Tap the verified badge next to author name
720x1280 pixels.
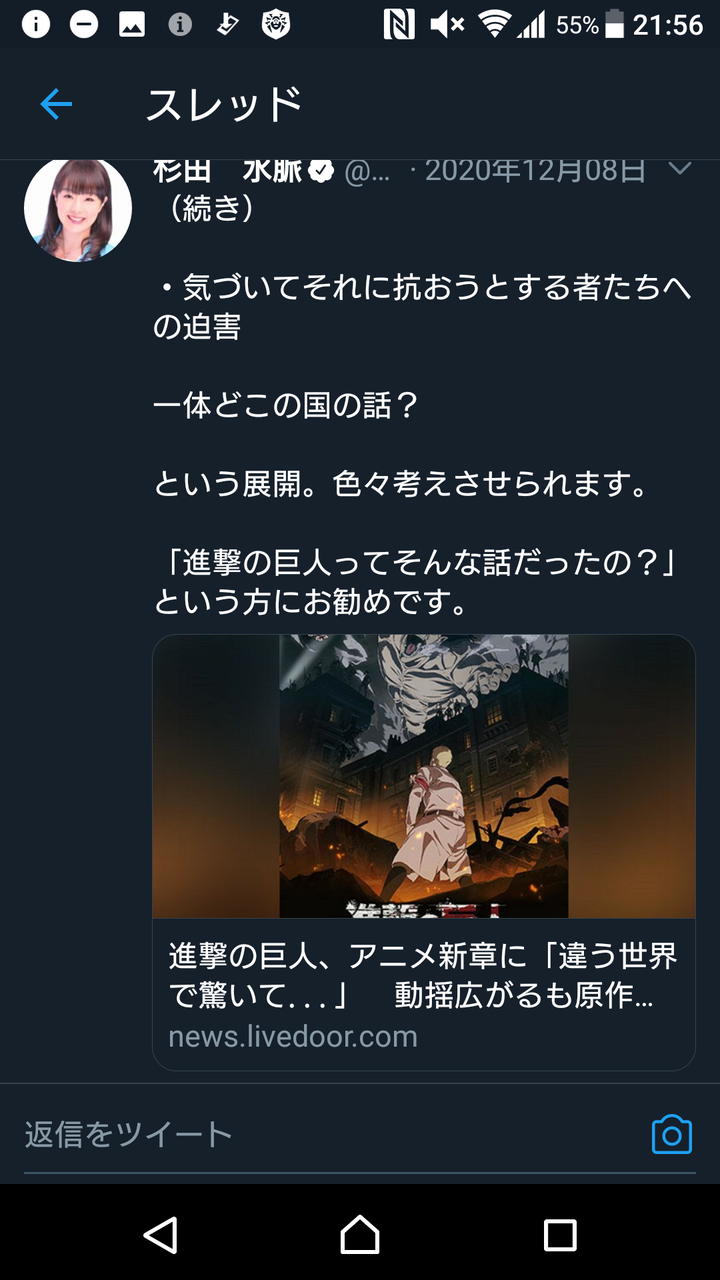coord(321,172)
